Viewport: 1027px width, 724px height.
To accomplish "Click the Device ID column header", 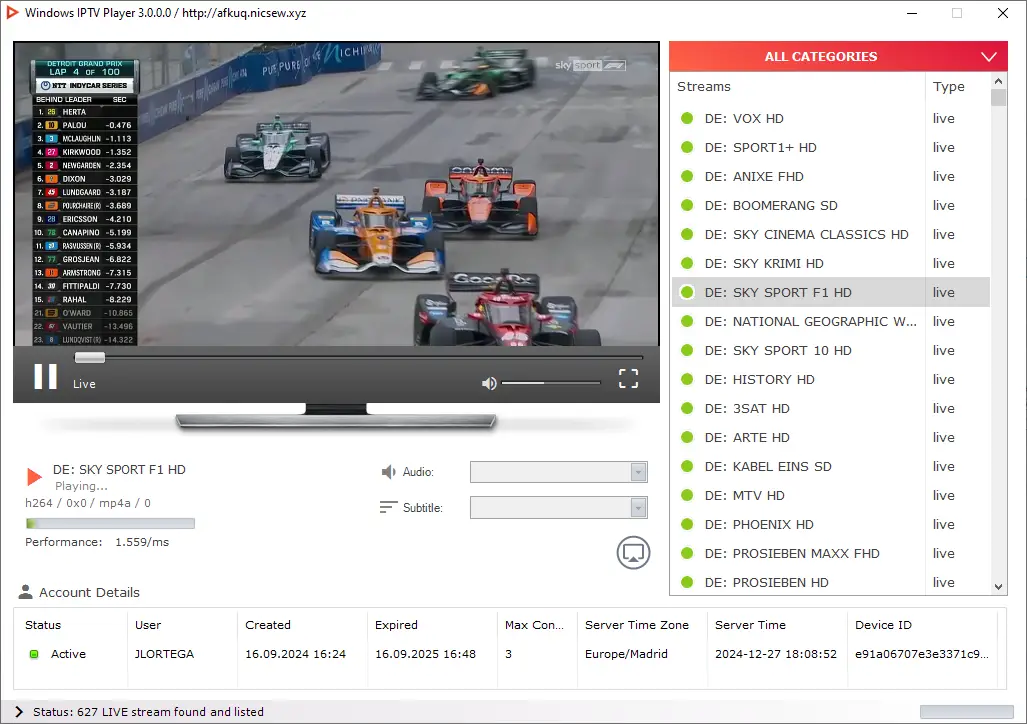I will 883,625.
